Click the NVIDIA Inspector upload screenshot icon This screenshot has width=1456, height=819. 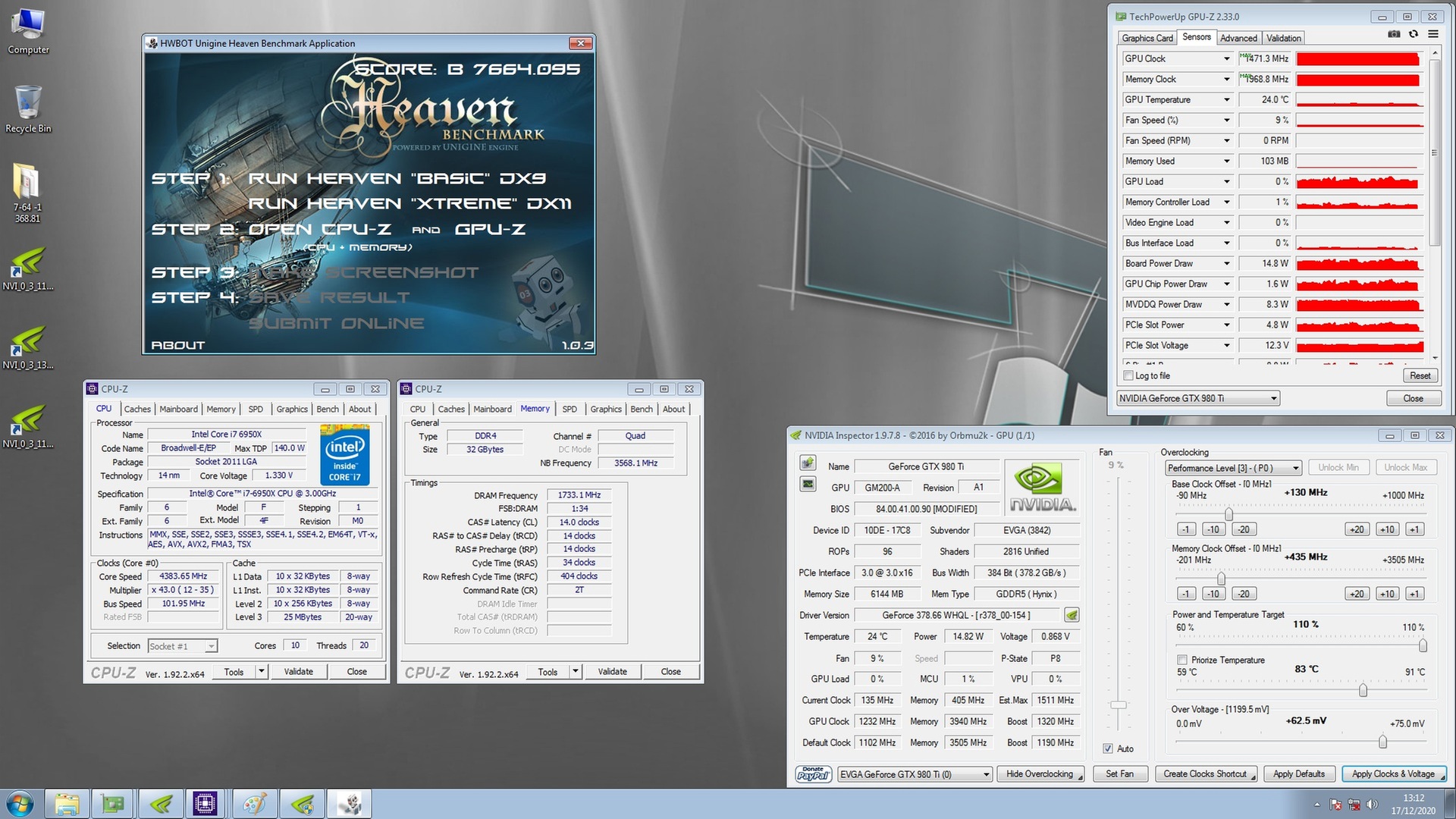808,463
